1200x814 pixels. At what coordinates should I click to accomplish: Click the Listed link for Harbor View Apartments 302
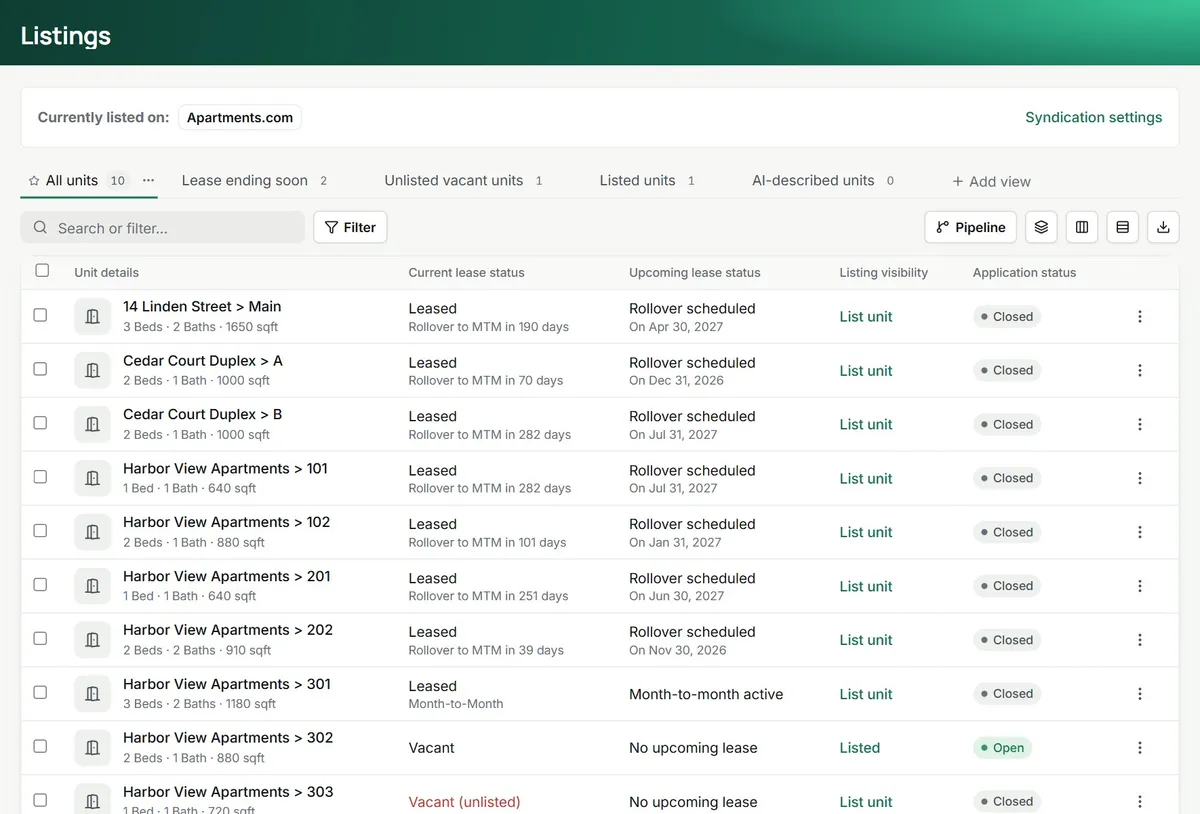(x=860, y=748)
